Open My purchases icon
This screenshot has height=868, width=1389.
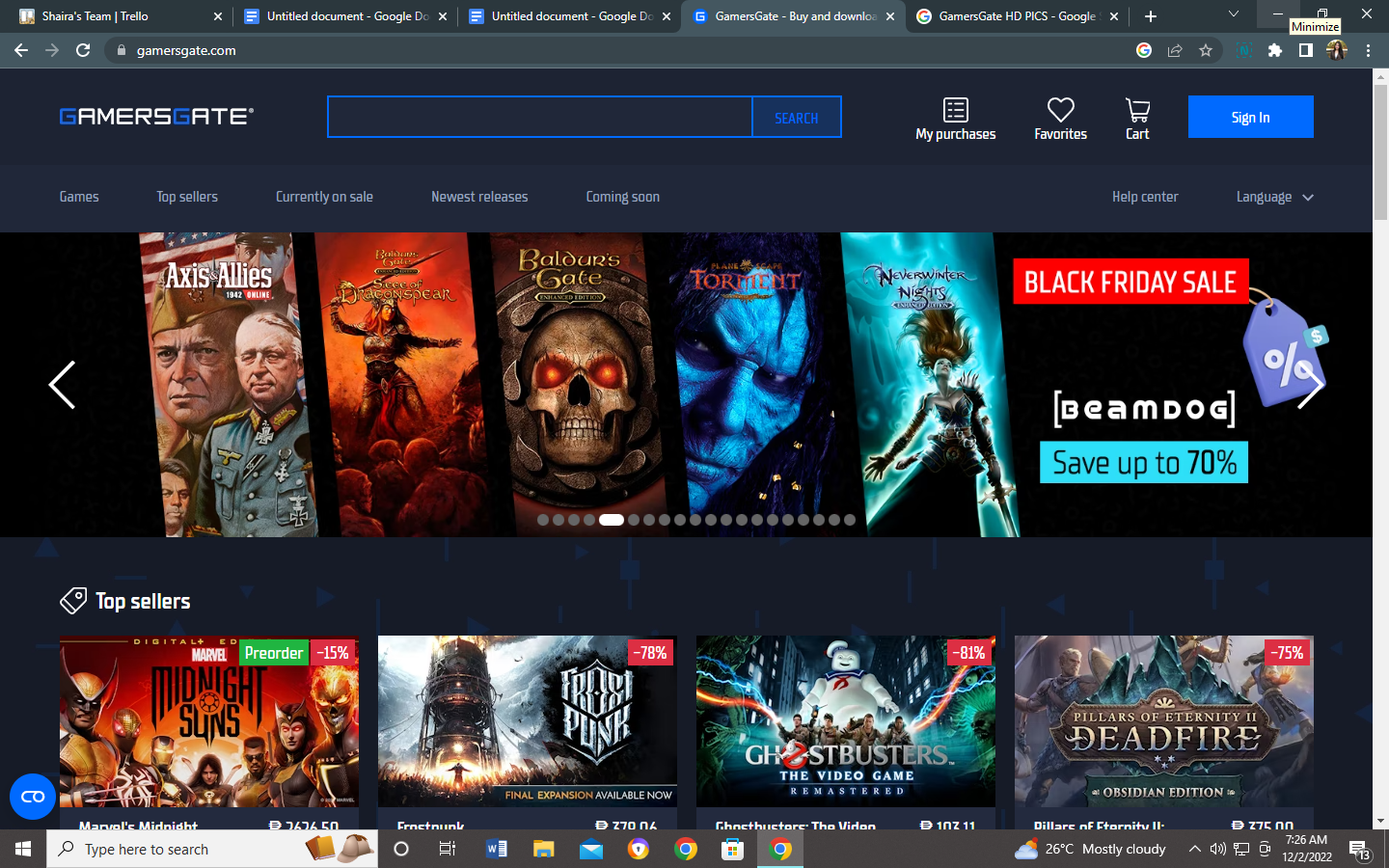coord(955,119)
